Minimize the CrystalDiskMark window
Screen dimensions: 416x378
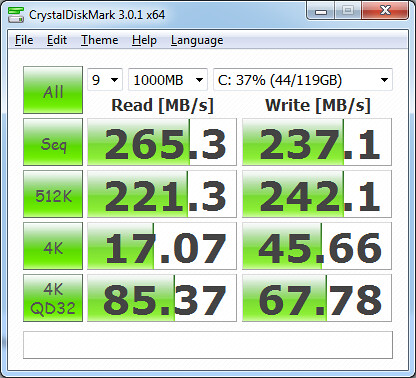pyautogui.click(x=321, y=11)
